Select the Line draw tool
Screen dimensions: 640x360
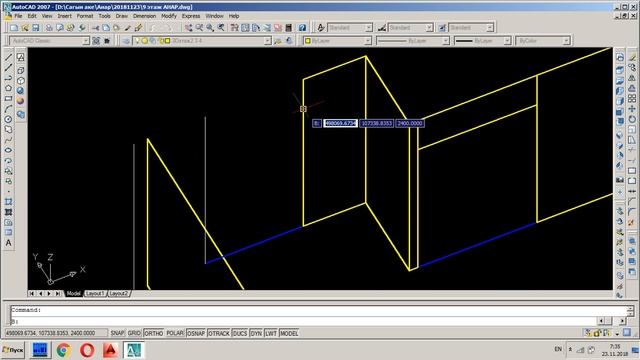(8, 57)
